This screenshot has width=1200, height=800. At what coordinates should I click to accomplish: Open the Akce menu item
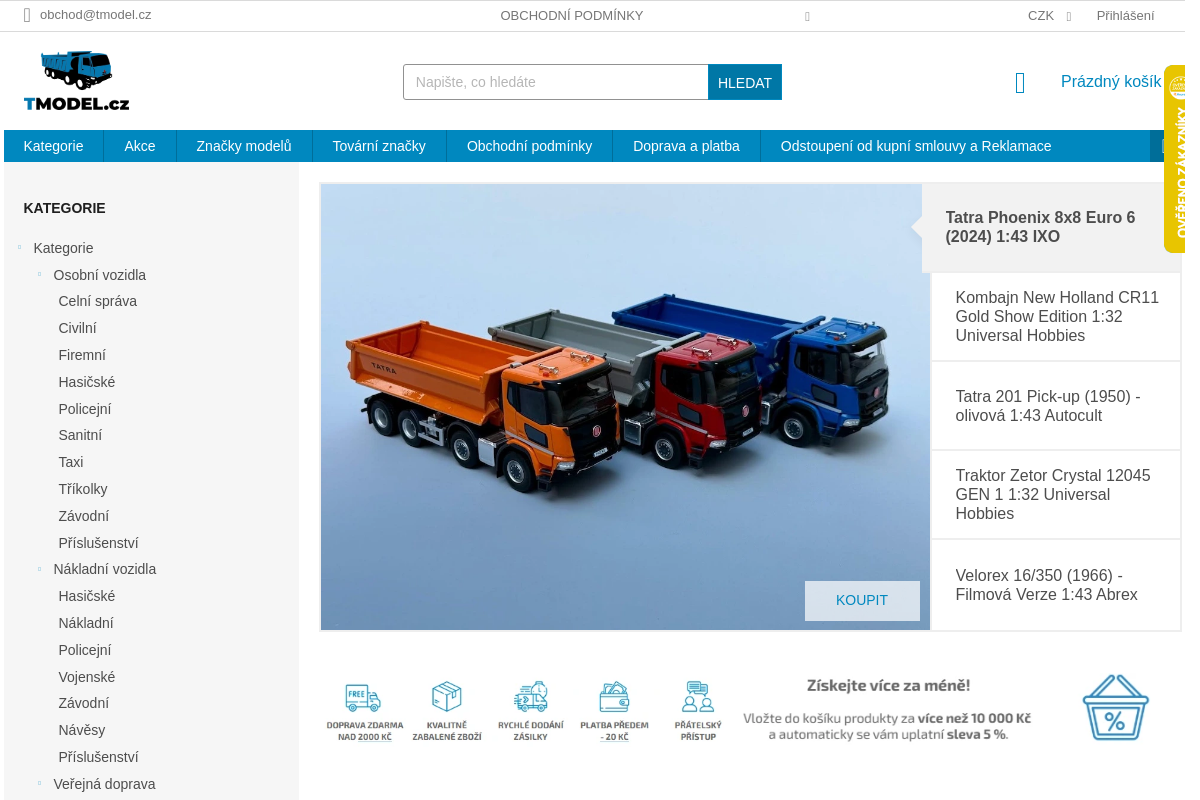[140, 146]
